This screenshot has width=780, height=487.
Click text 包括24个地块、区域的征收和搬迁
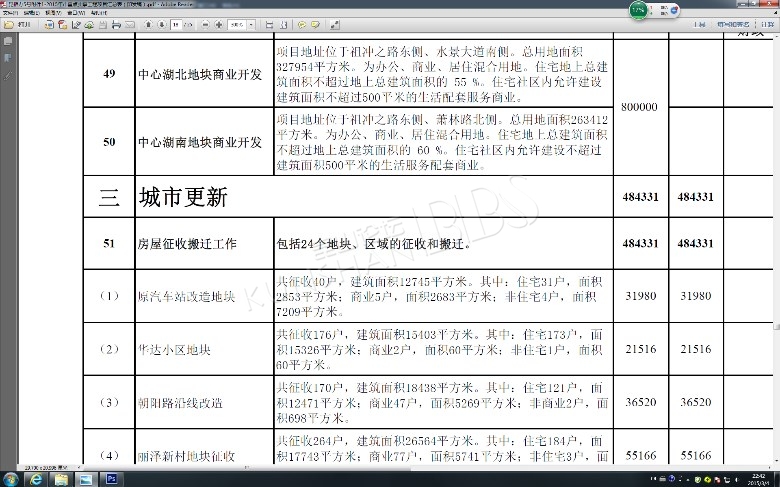pos(374,244)
